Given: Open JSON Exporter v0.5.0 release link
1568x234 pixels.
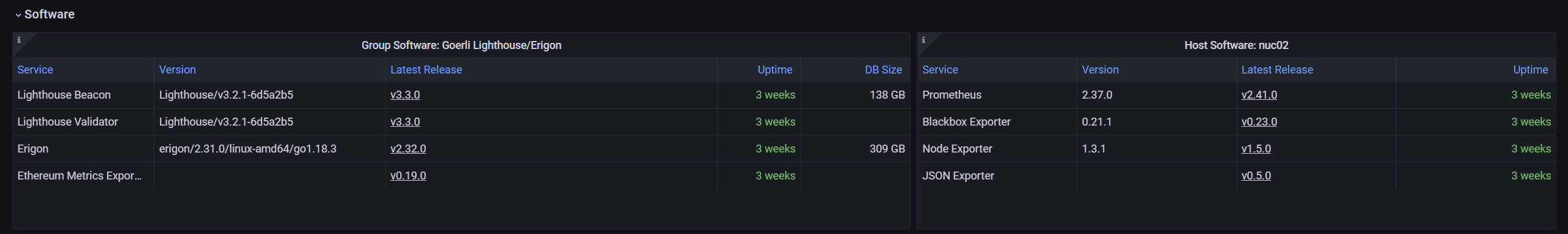Looking at the screenshot, I should click(1256, 176).
